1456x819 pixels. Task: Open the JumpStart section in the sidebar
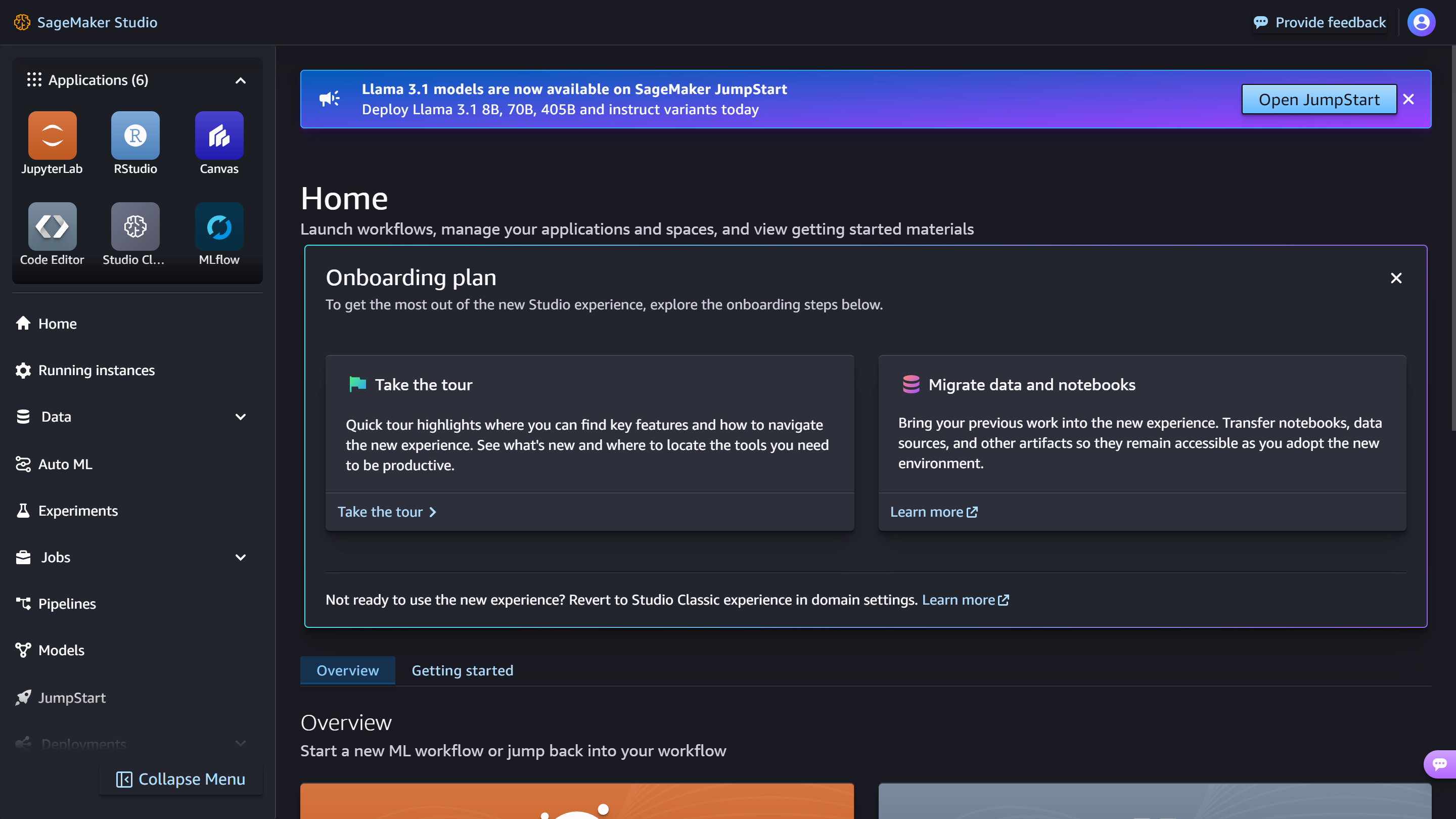(71, 698)
